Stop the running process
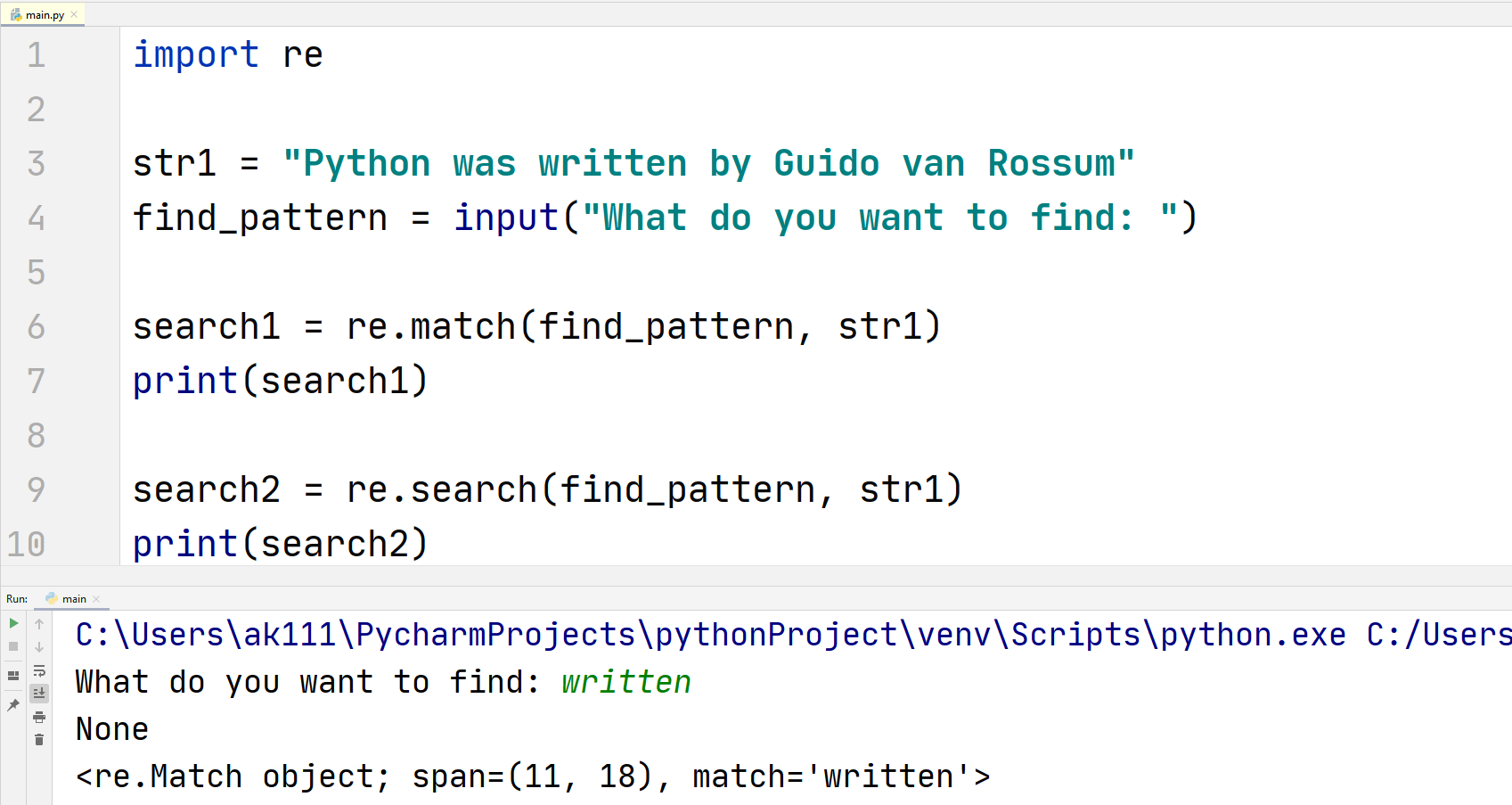The width and height of the screenshot is (1512, 805). 13,646
